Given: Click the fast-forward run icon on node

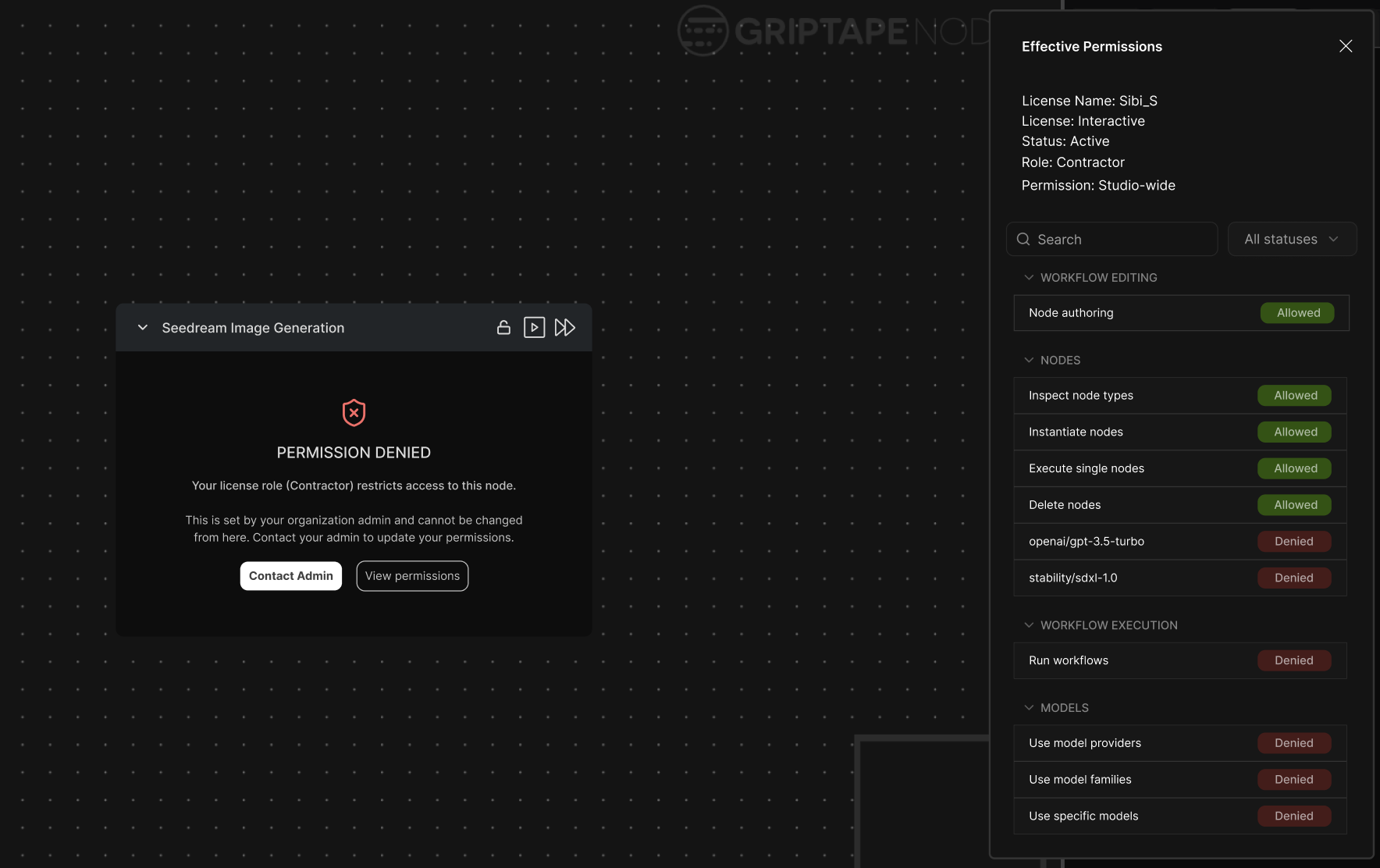Looking at the screenshot, I should (565, 328).
